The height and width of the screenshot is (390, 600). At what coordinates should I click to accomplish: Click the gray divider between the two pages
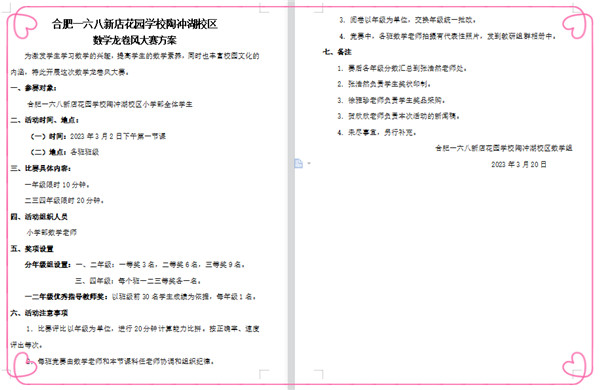click(291, 195)
